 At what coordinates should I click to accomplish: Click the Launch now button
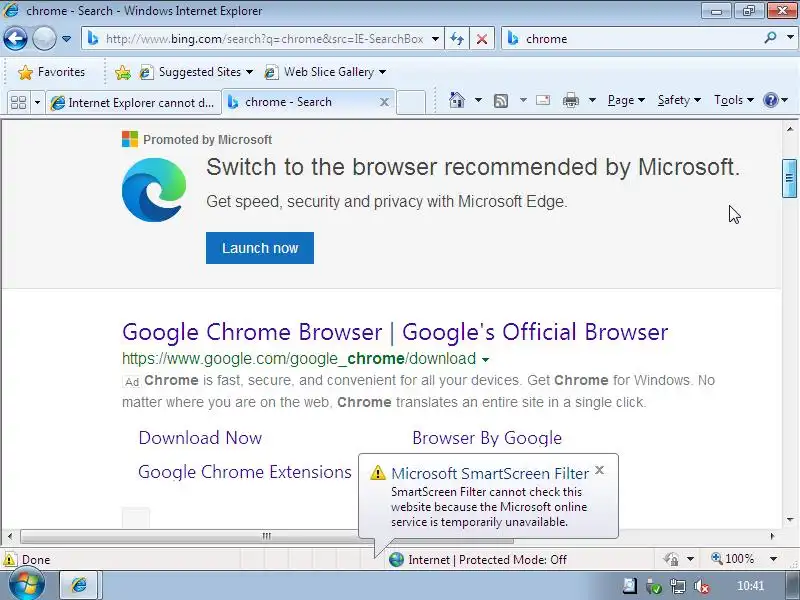260,248
